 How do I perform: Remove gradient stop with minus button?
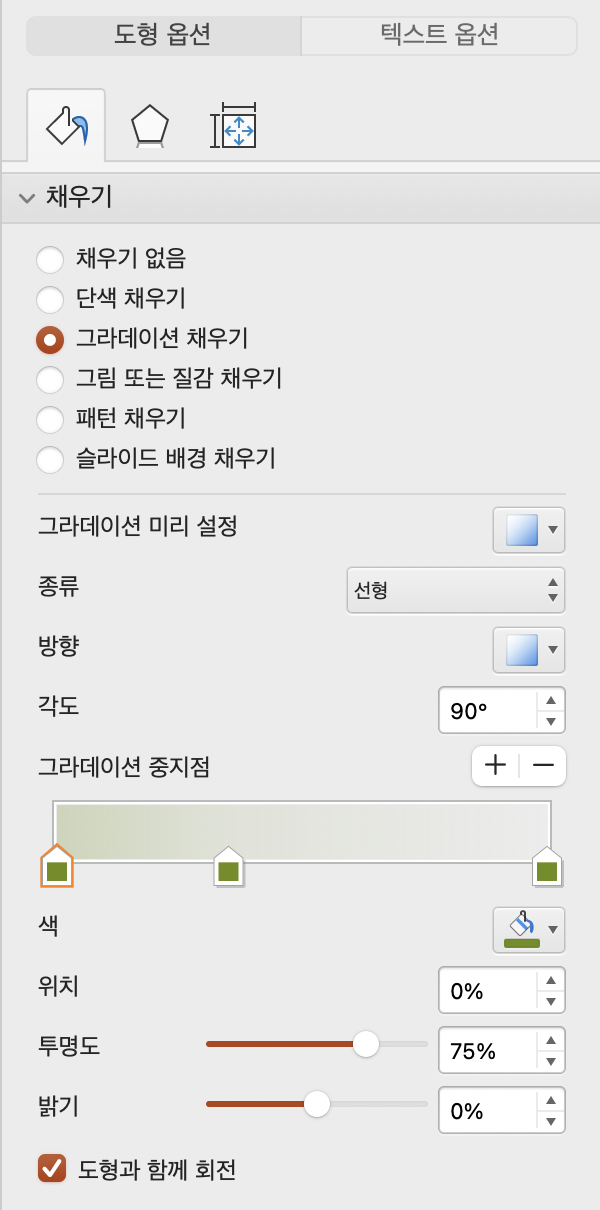tap(543, 766)
